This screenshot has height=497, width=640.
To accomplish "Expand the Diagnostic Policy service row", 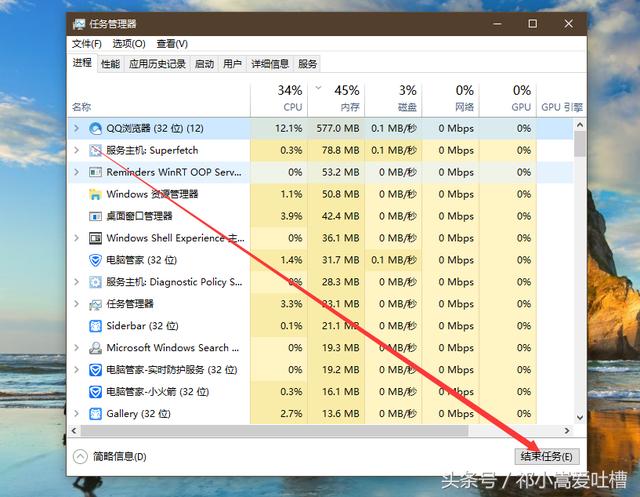I will tap(76, 282).
